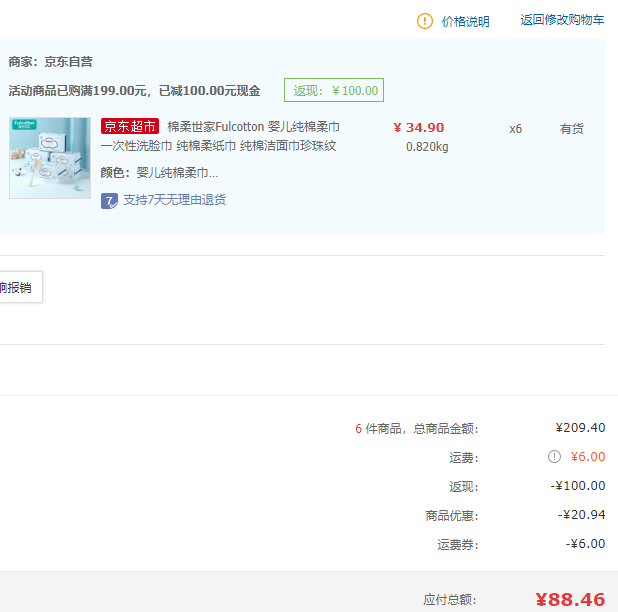Click the 7-day return shield icon

[x=109, y=201]
